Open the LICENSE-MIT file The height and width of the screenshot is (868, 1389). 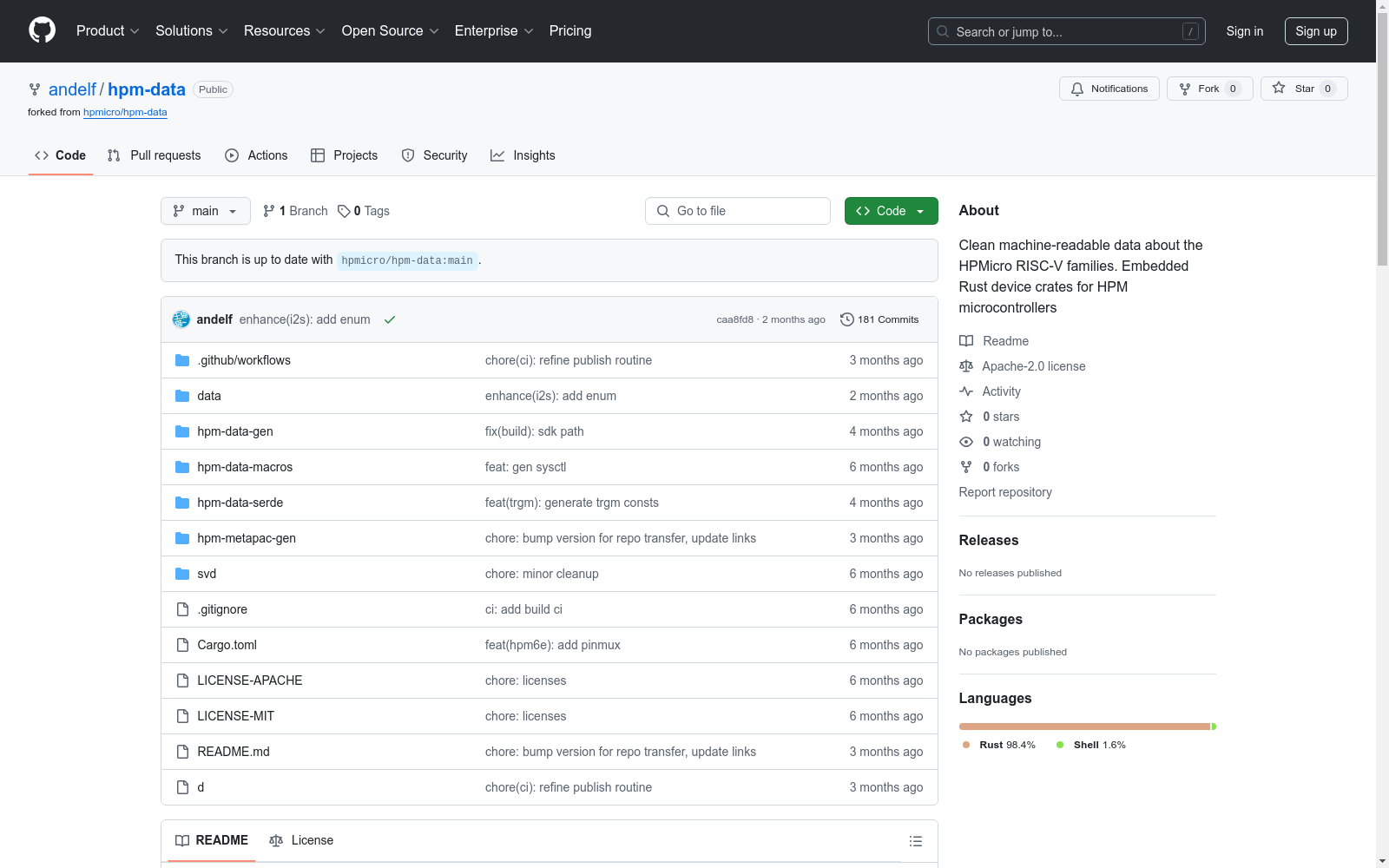236,716
